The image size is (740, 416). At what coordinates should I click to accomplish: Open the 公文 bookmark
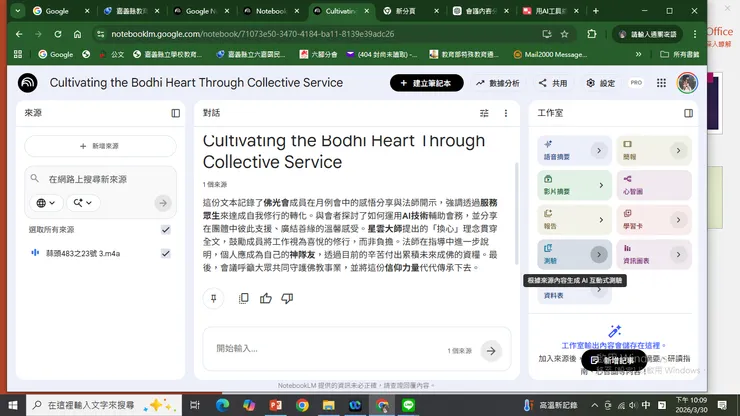pyautogui.click(x=111, y=54)
